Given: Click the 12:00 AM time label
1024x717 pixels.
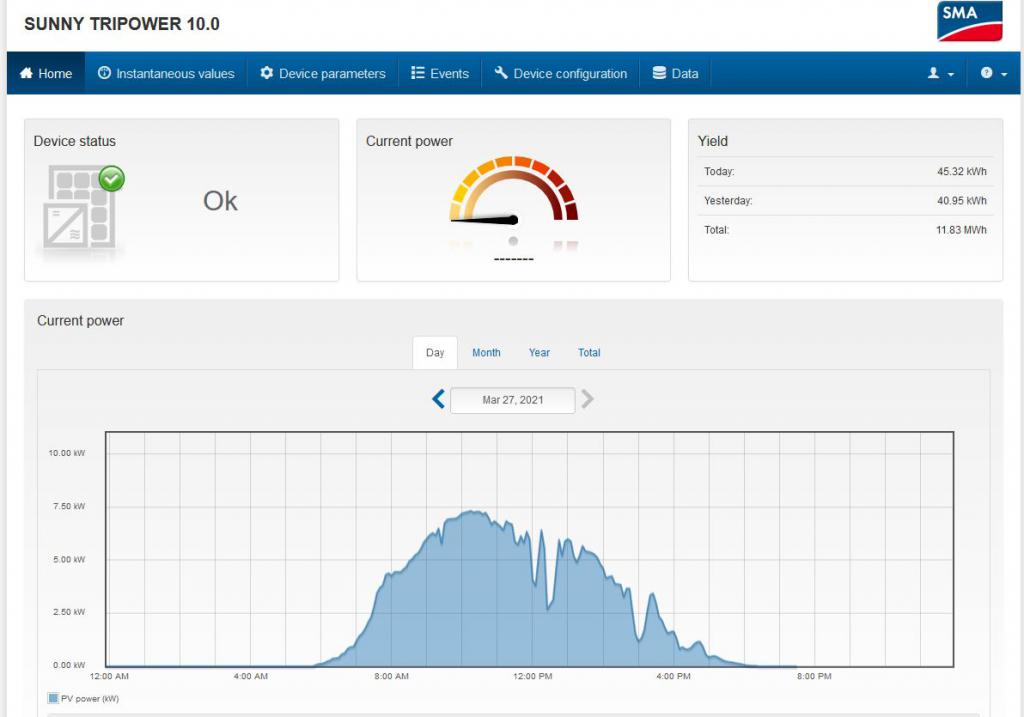Looking at the screenshot, I should tap(109, 677).
